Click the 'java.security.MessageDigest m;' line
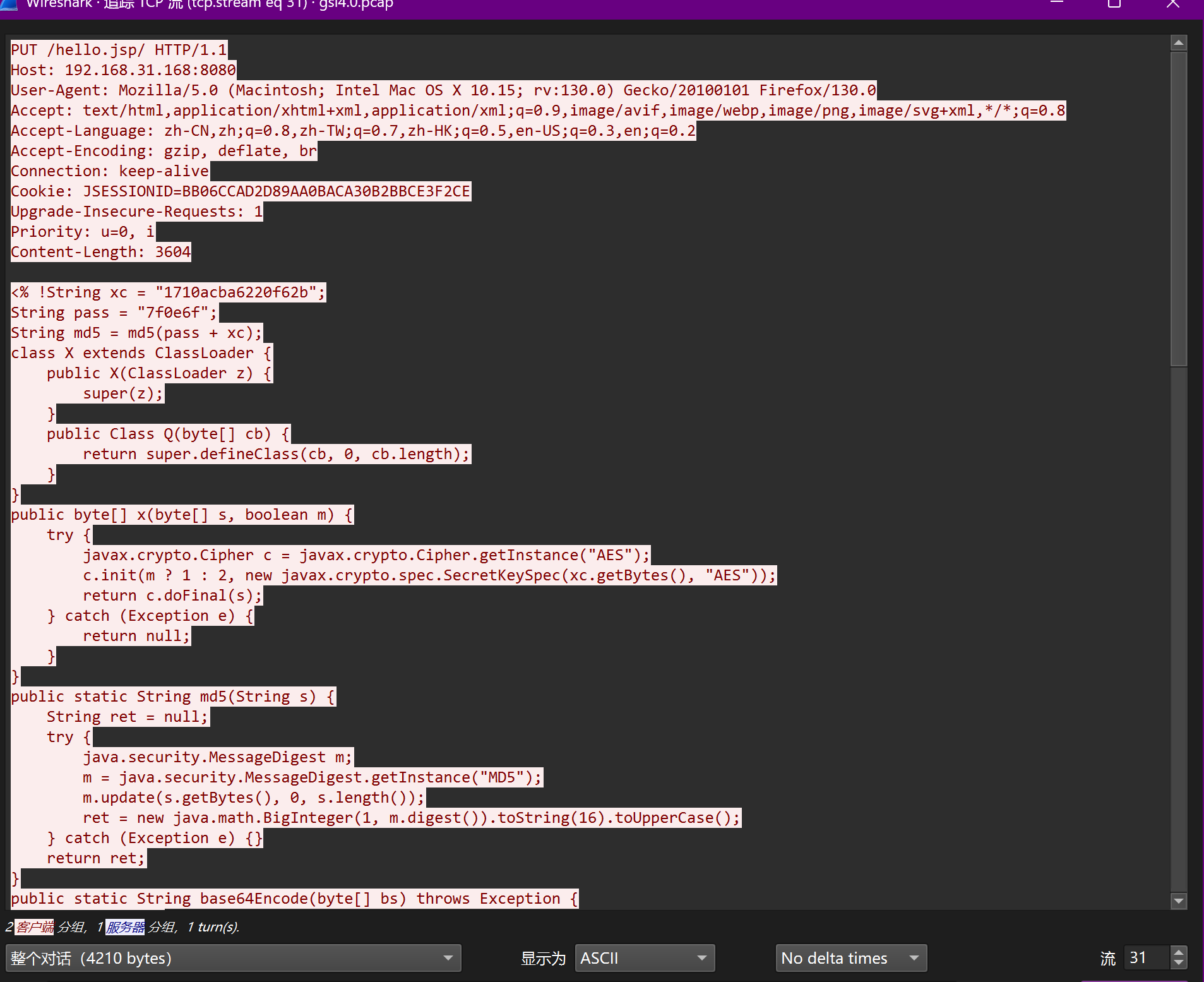The width and height of the screenshot is (1204, 982). point(218,757)
